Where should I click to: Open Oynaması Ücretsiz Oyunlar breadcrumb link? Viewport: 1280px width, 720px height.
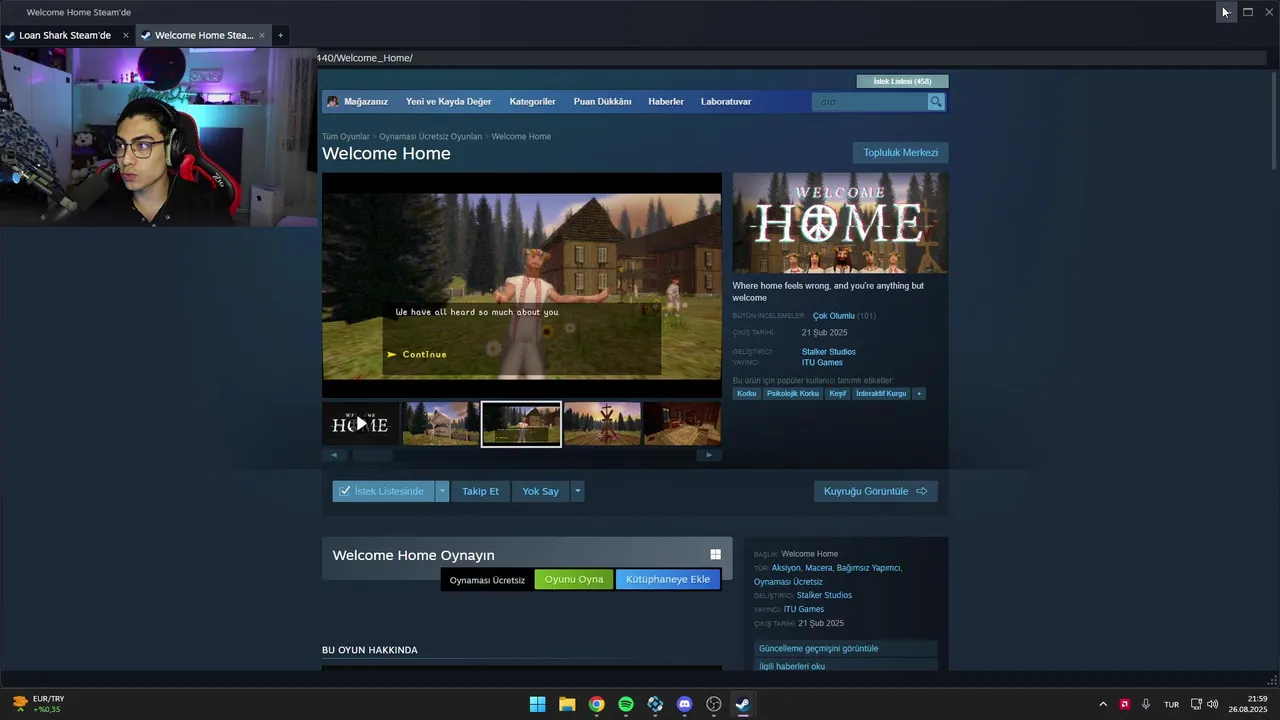click(430, 136)
